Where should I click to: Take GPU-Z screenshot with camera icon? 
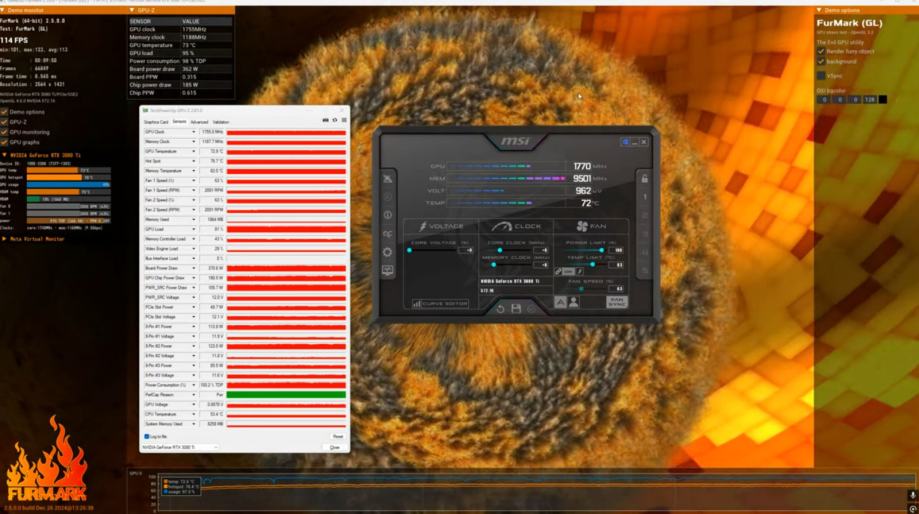click(325, 120)
